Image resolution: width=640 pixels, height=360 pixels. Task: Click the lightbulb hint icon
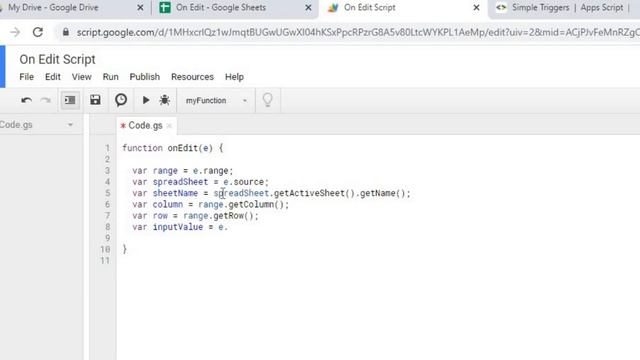(268, 100)
